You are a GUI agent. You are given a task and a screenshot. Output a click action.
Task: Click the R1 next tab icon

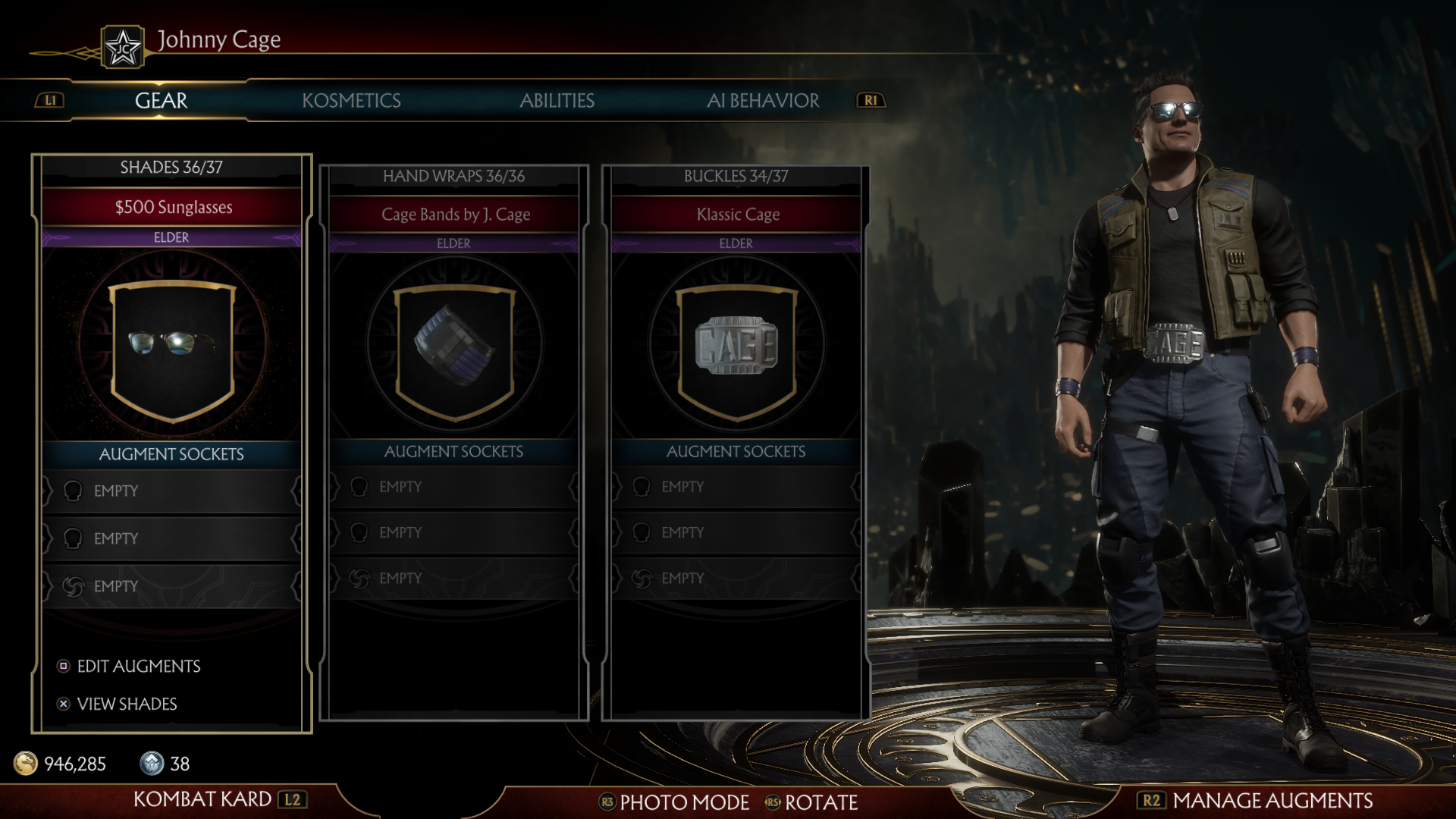pyautogui.click(x=871, y=100)
